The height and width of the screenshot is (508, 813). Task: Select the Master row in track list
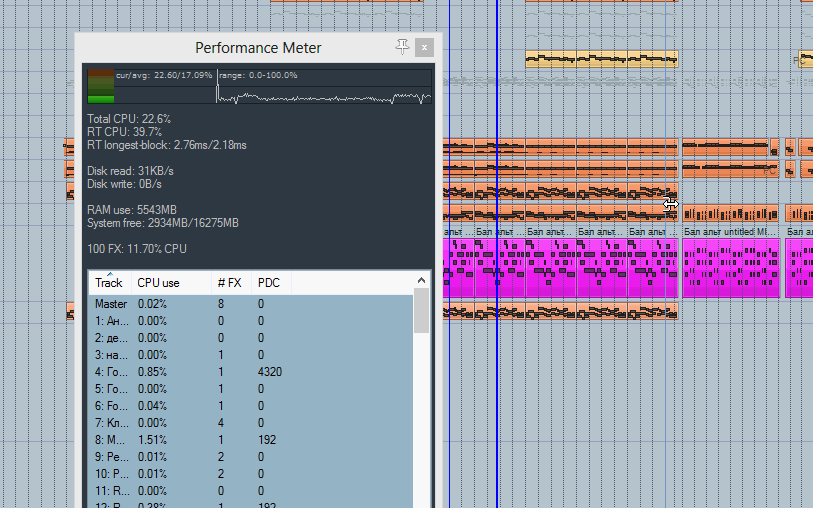click(x=251, y=304)
